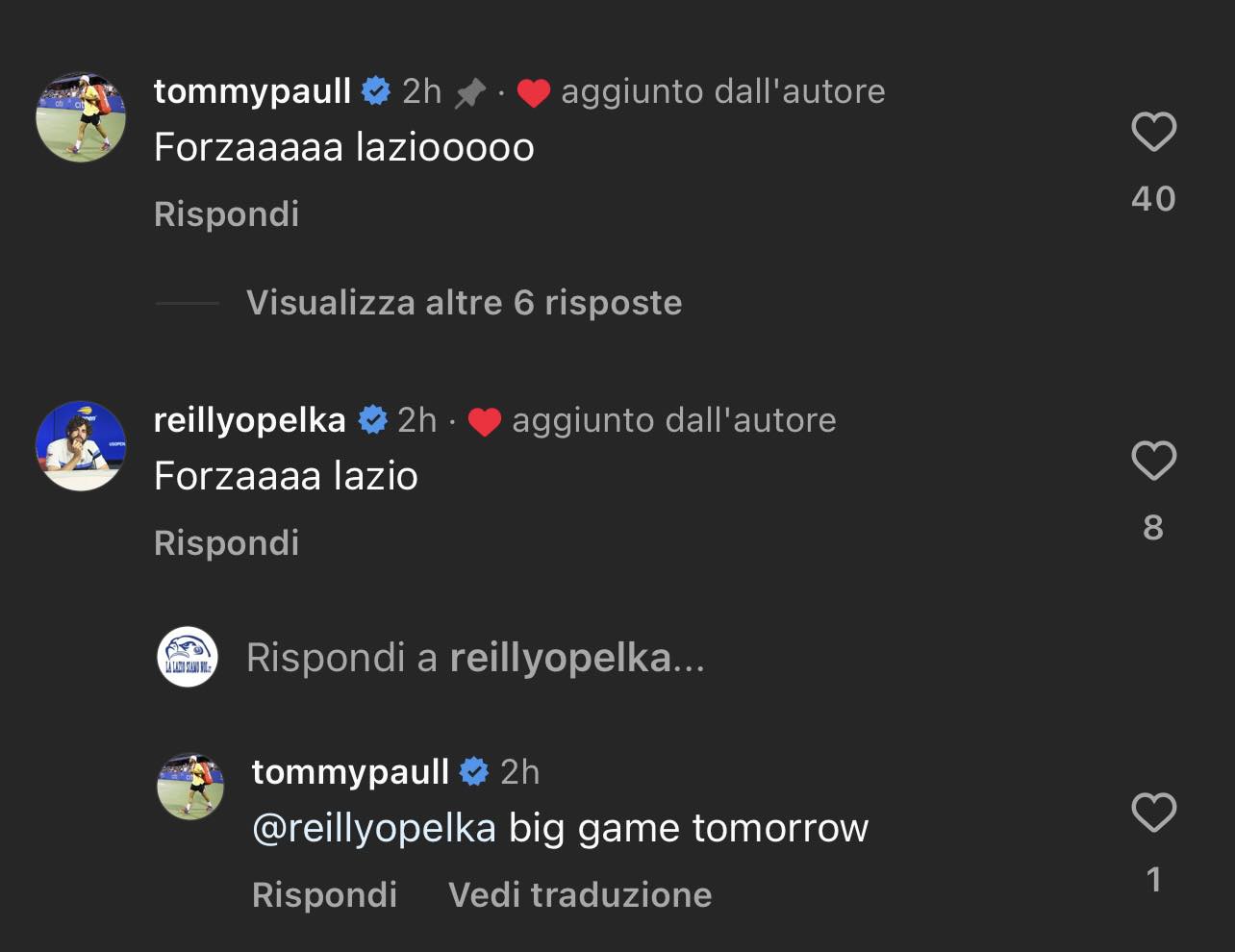Screen dimensions: 1235x952
Task: Click reillyopelka's blue verified badge
Action: click(372, 420)
